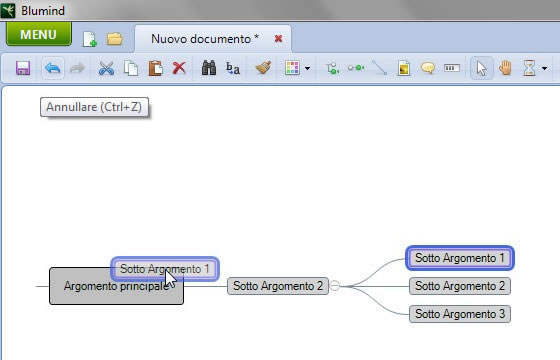The image size is (560, 360).
Task: Select the Sotto Argomento 3 node
Action: tap(460, 314)
